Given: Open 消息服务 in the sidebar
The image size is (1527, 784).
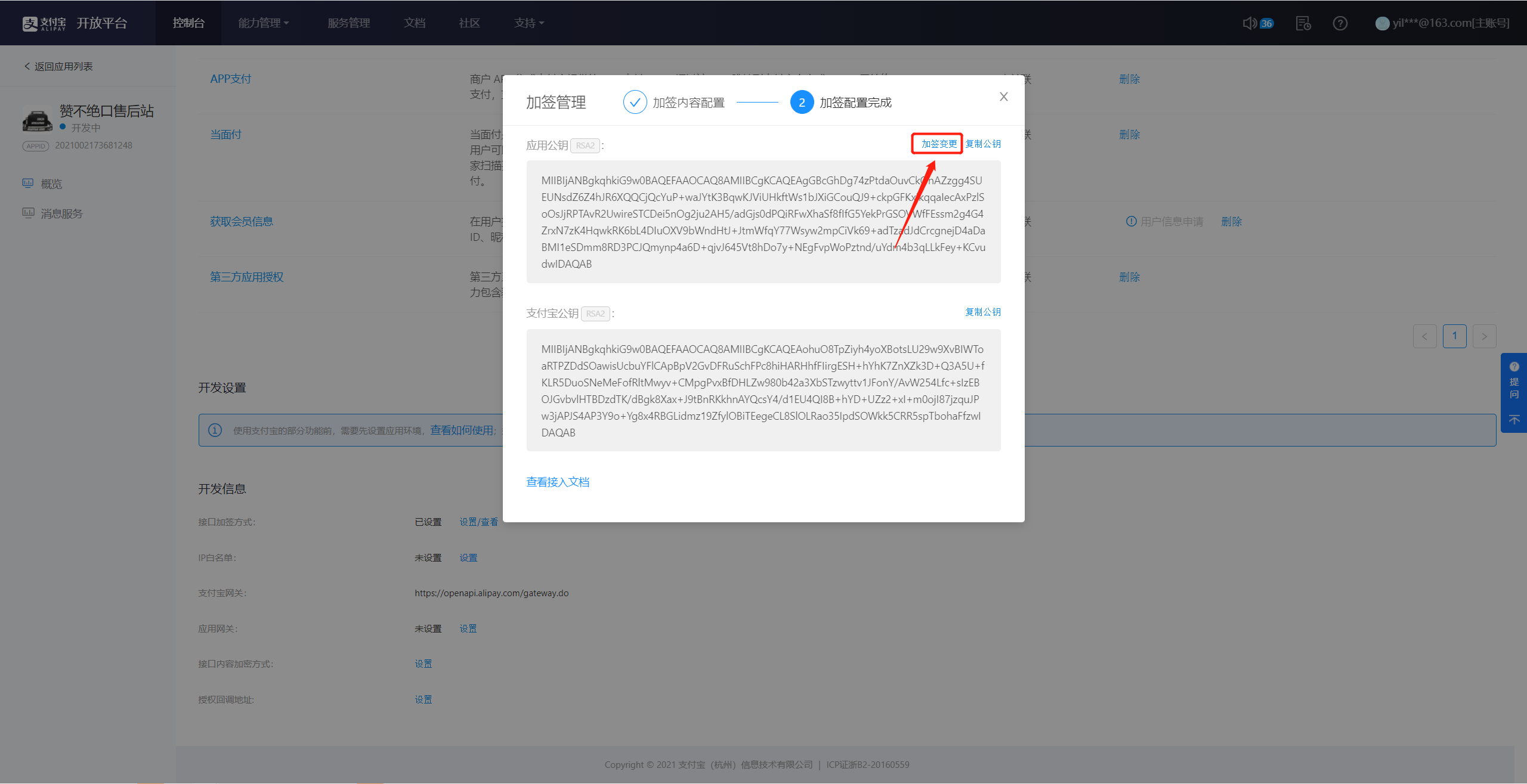Looking at the screenshot, I should point(61,213).
